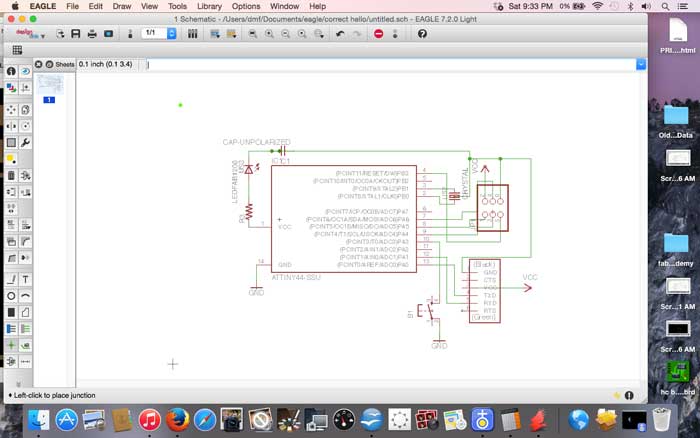
Task: Open the Help question mark icon
Action: click(x=422, y=34)
